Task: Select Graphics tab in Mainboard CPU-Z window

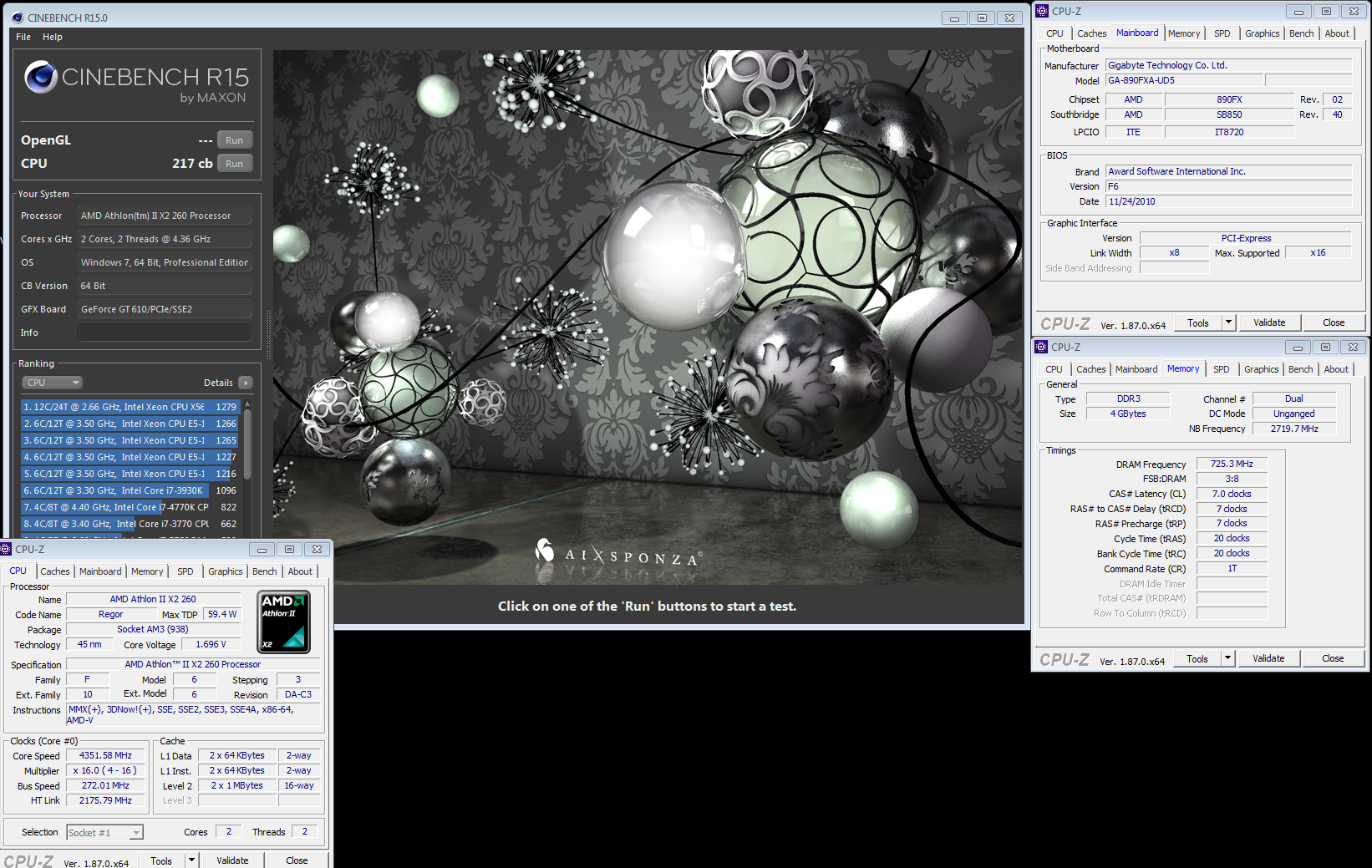Action: pos(1262,33)
